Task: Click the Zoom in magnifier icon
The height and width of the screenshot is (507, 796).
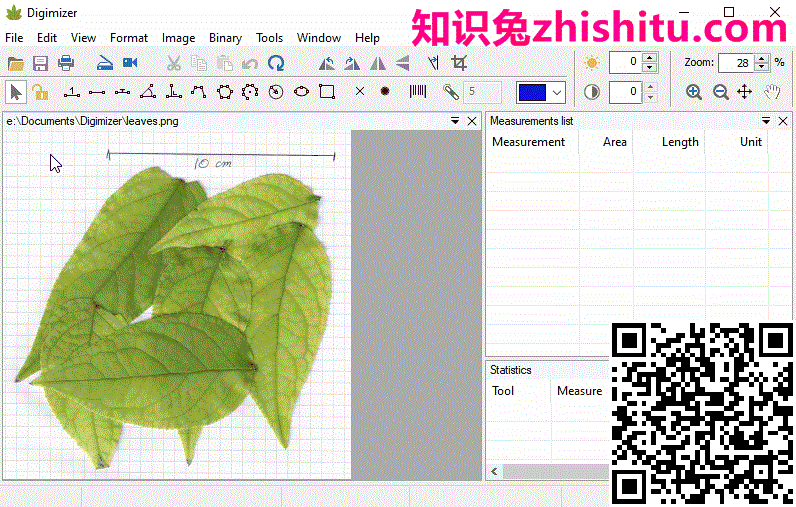Action: (x=693, y=92)
